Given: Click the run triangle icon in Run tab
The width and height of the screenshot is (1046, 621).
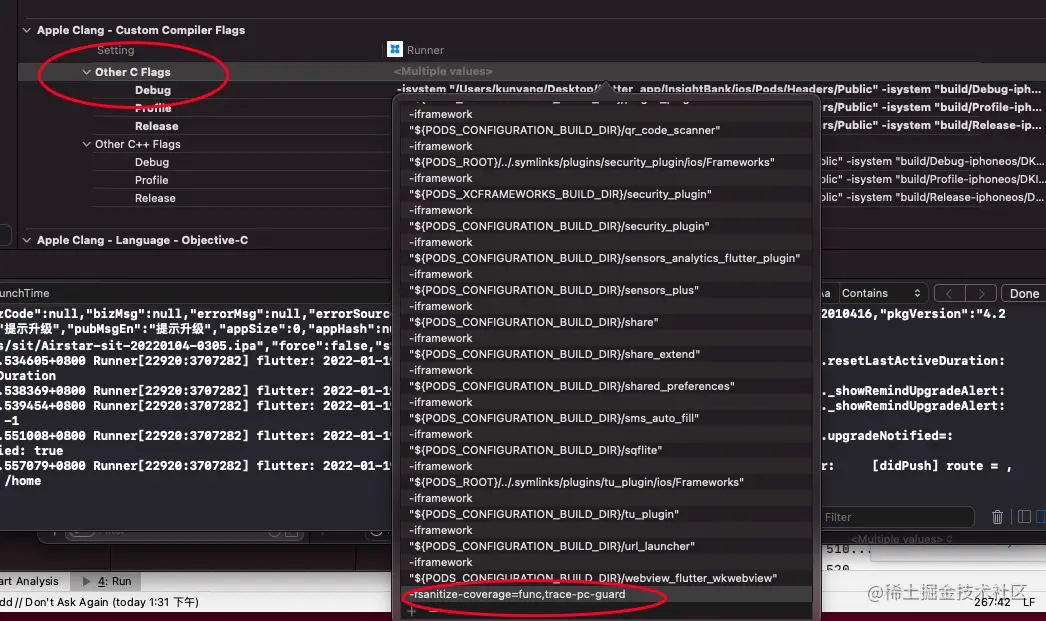Looking at the screenshot, I should click(x=86, y=582).
